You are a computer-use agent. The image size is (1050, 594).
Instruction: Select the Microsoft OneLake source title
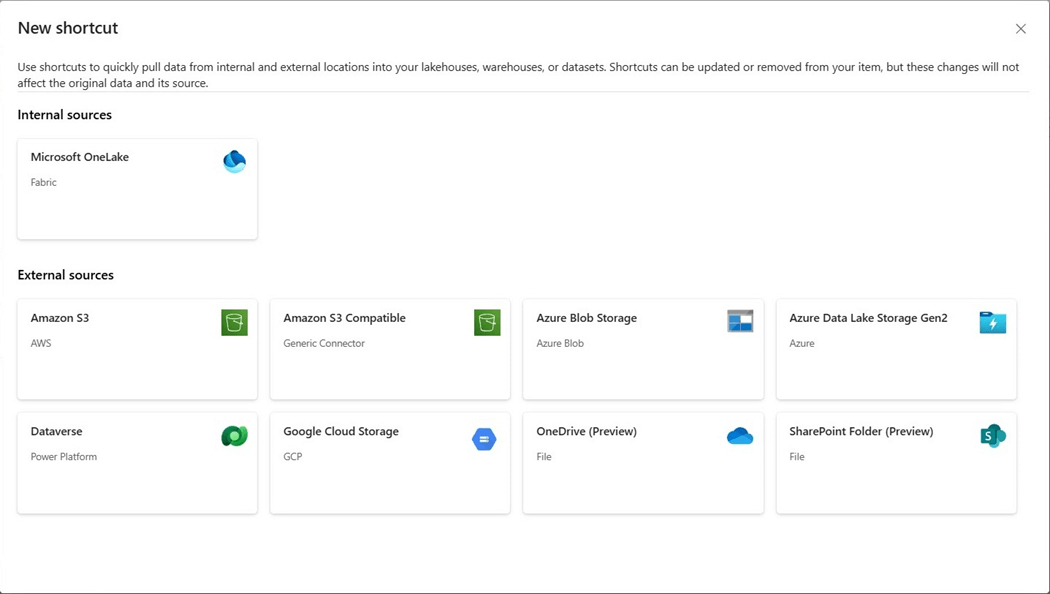[x=80, y=157]
